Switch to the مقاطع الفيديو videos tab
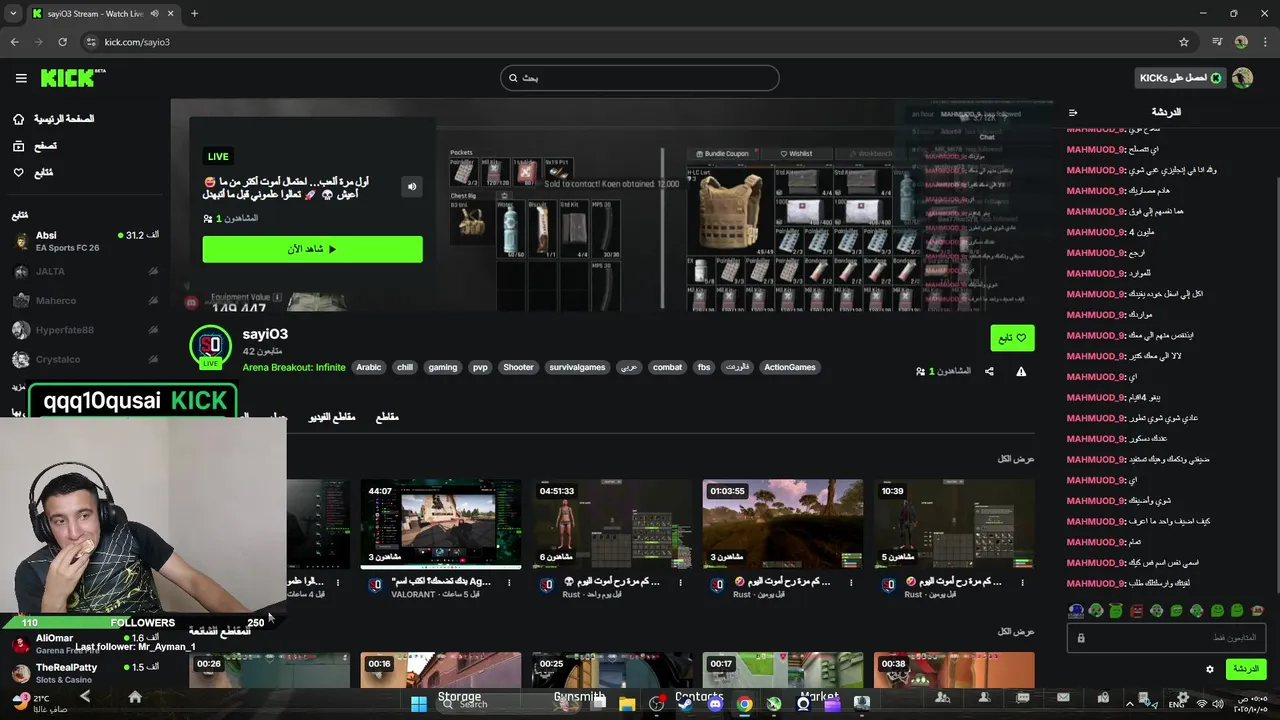 tap(331, 417)
